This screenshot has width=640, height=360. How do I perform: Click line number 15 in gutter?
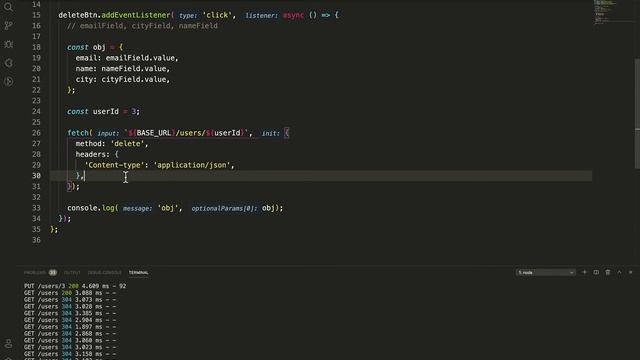(36, 15)
